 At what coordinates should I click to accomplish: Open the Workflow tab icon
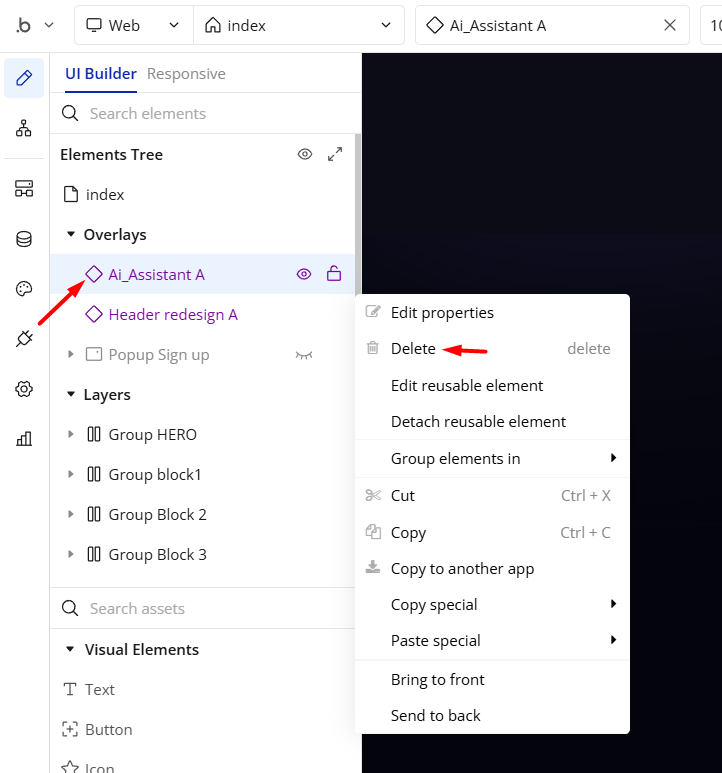(24, 128)
